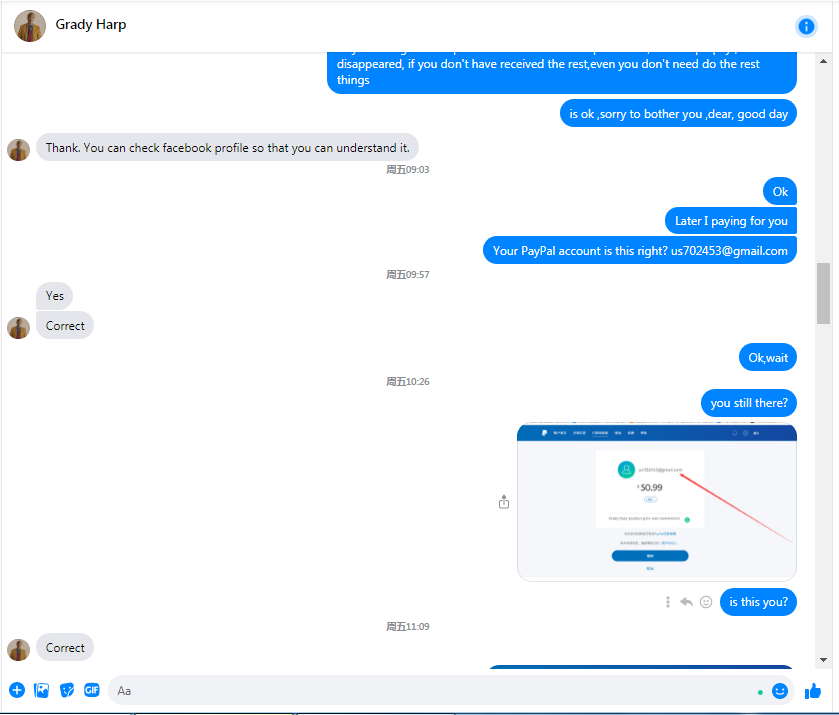Click the scrollbar up arrow

[x=823, y=62]
